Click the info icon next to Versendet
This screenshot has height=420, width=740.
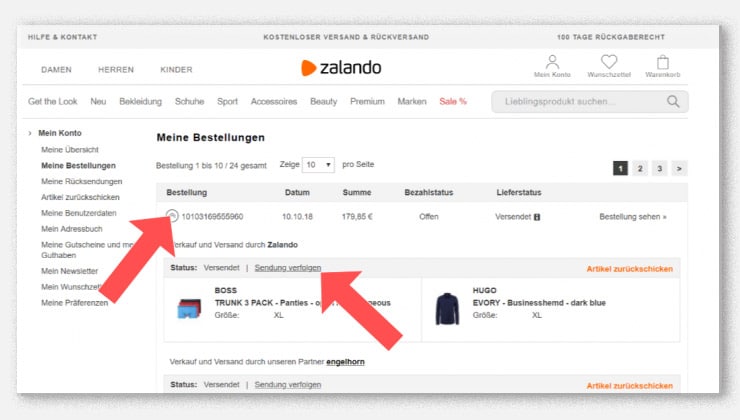point(537,216)
